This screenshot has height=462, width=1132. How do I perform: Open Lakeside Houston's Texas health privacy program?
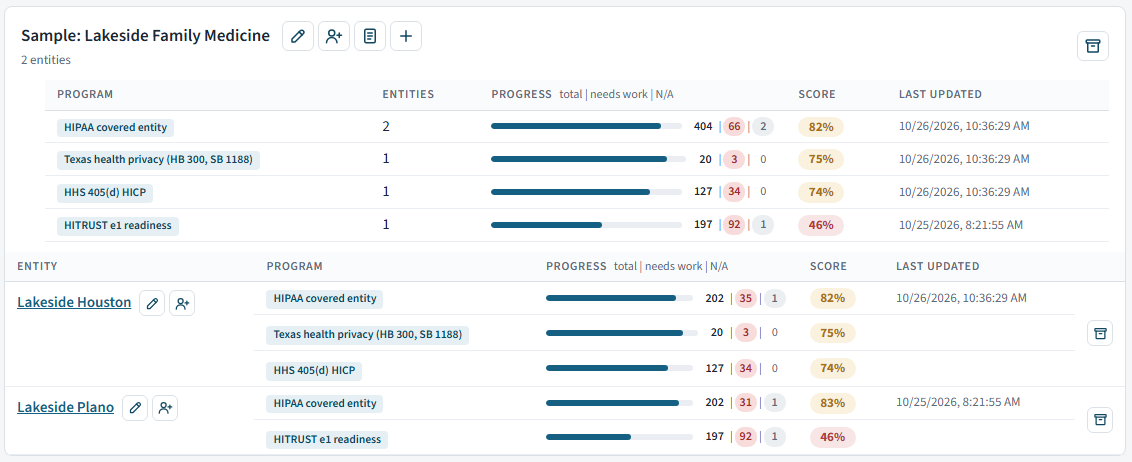367,334
